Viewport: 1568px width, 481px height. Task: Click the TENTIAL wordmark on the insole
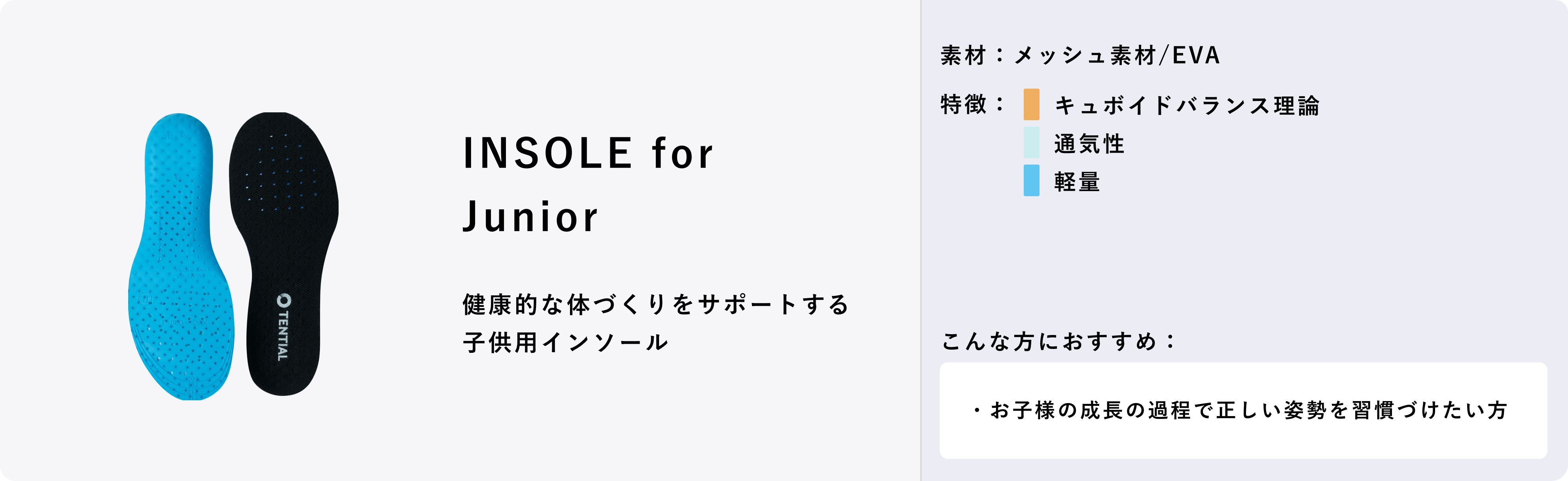(283, 336)
